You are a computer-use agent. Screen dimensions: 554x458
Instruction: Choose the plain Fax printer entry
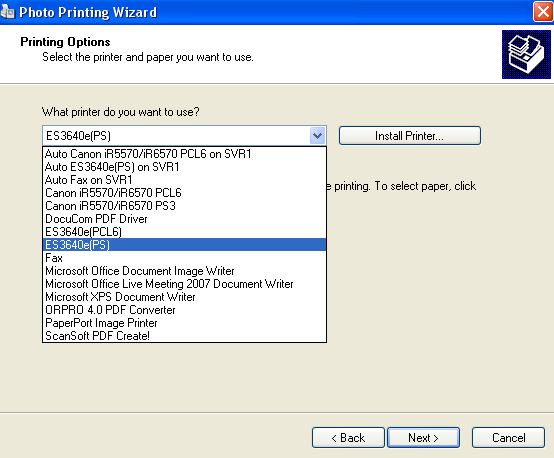[x=184, y=258]
